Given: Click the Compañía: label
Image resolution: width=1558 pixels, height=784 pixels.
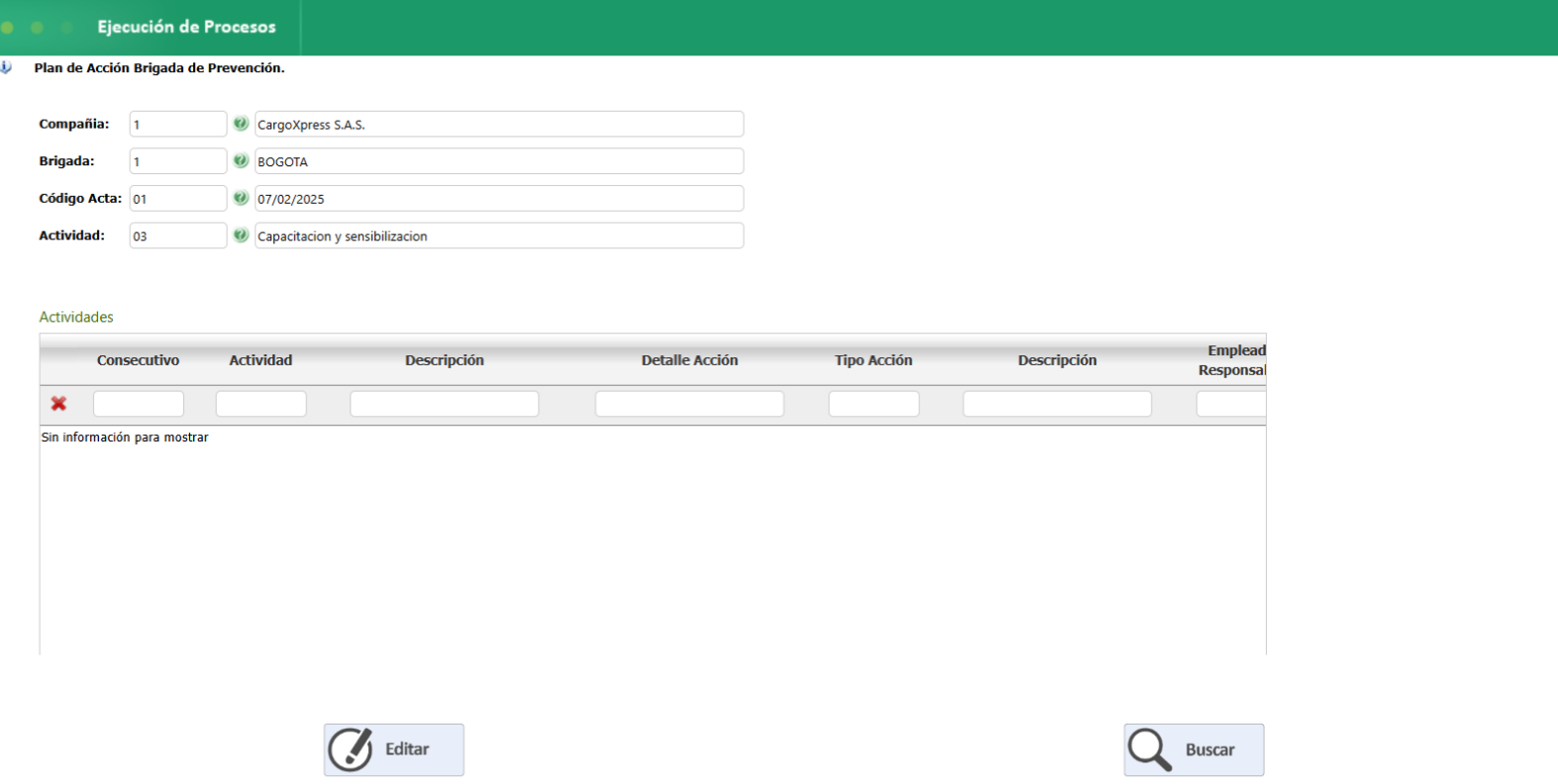Looking at the screenshot, I should click(x=74, y=124).
